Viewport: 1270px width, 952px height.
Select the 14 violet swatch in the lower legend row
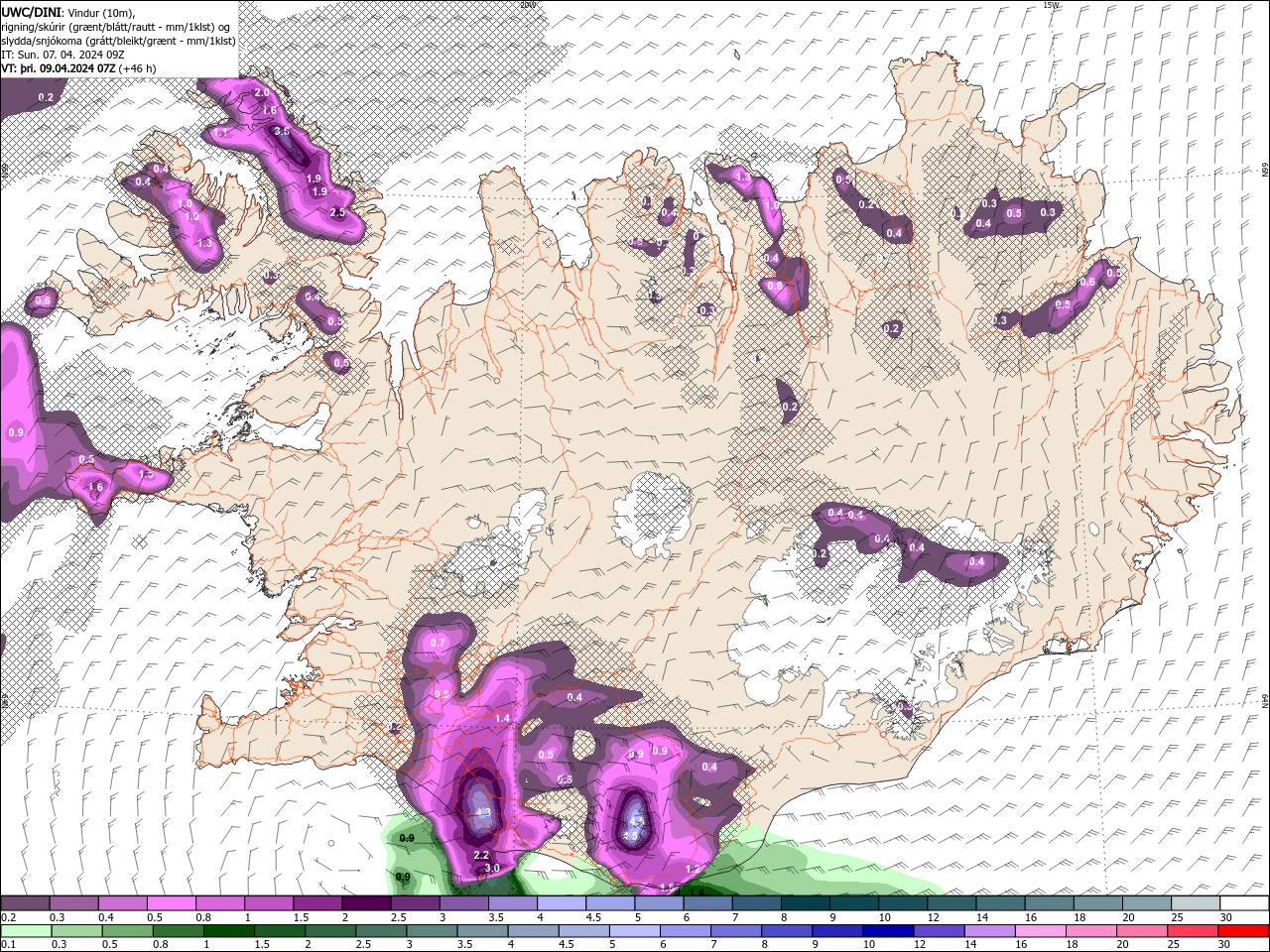[x=990, y=931]
